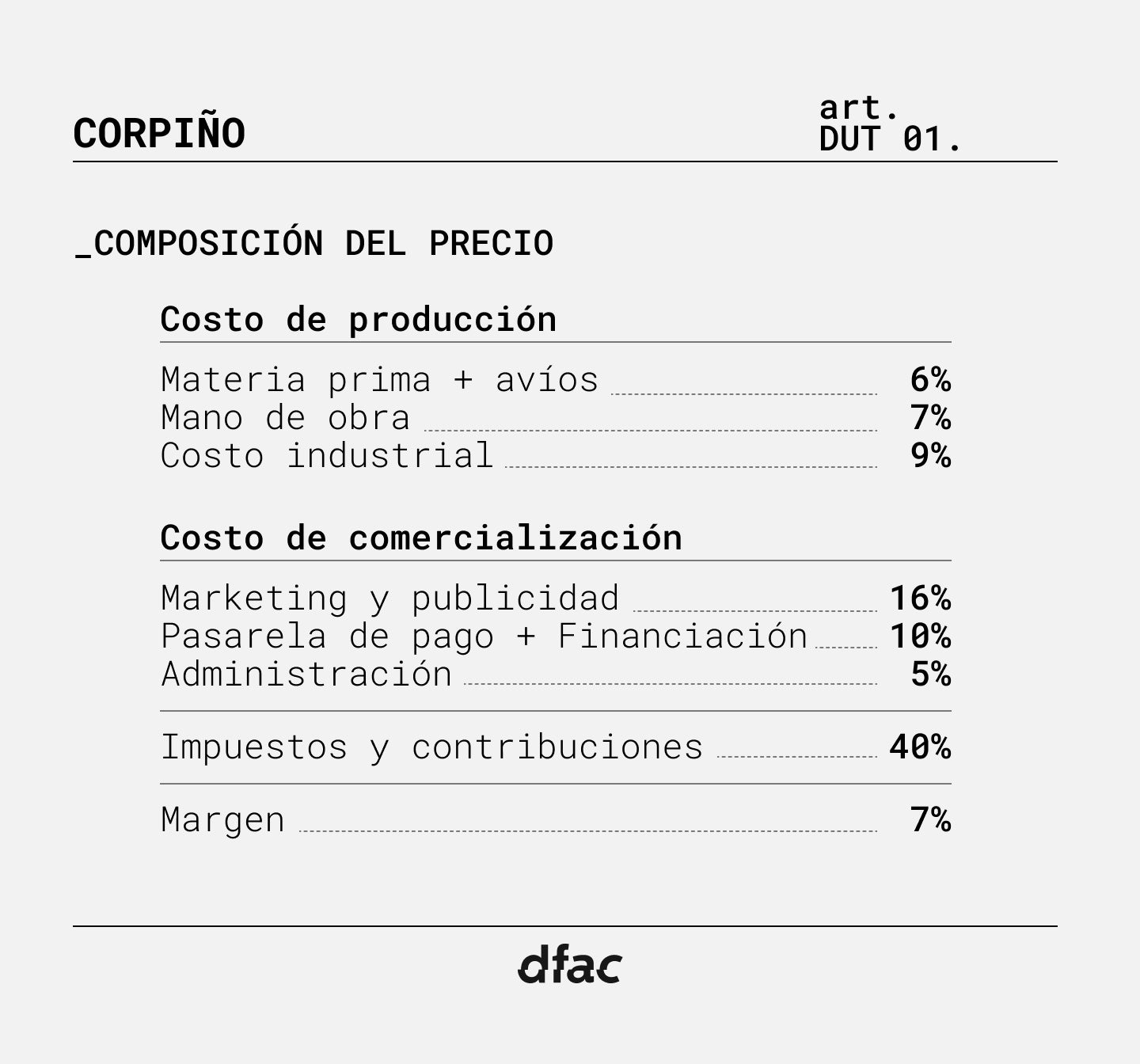Click the 5% value for Administración

[x=930, y=674]
